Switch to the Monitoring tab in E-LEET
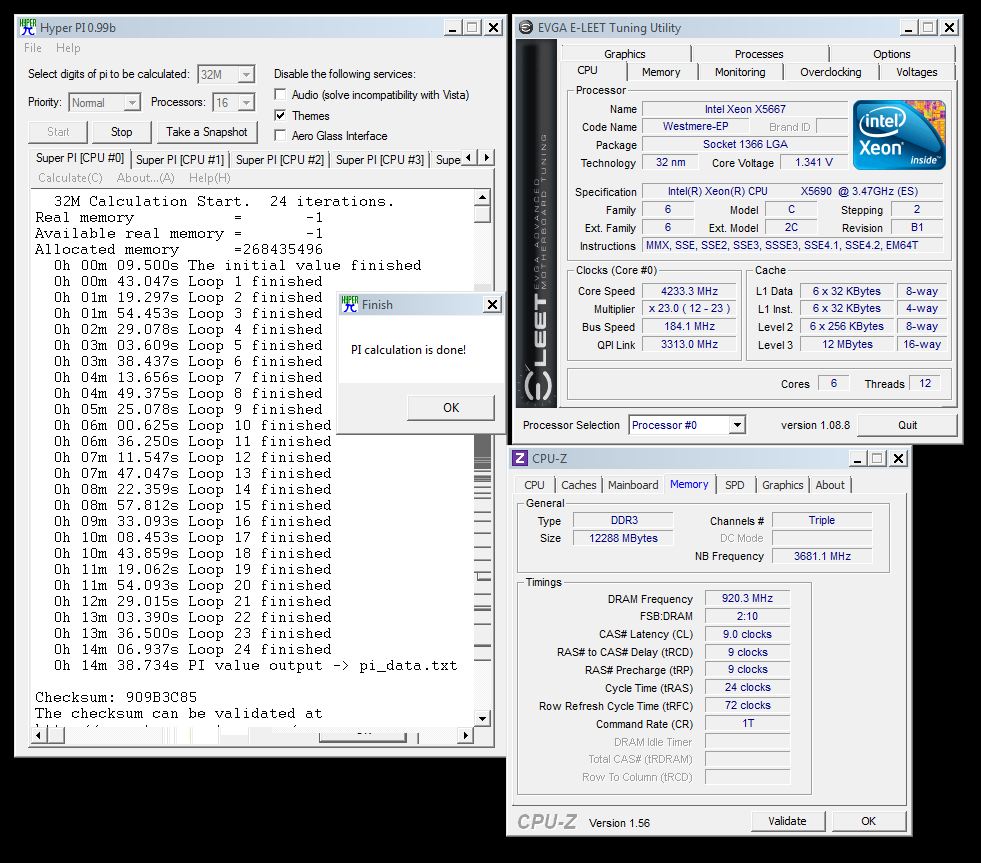 [x=740, y=72]
